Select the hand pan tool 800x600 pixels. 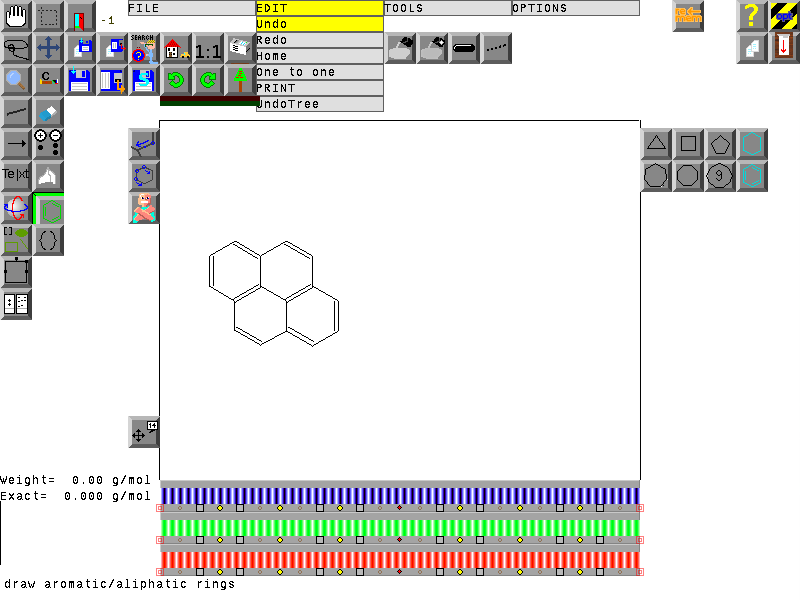(x=17, y=16)
